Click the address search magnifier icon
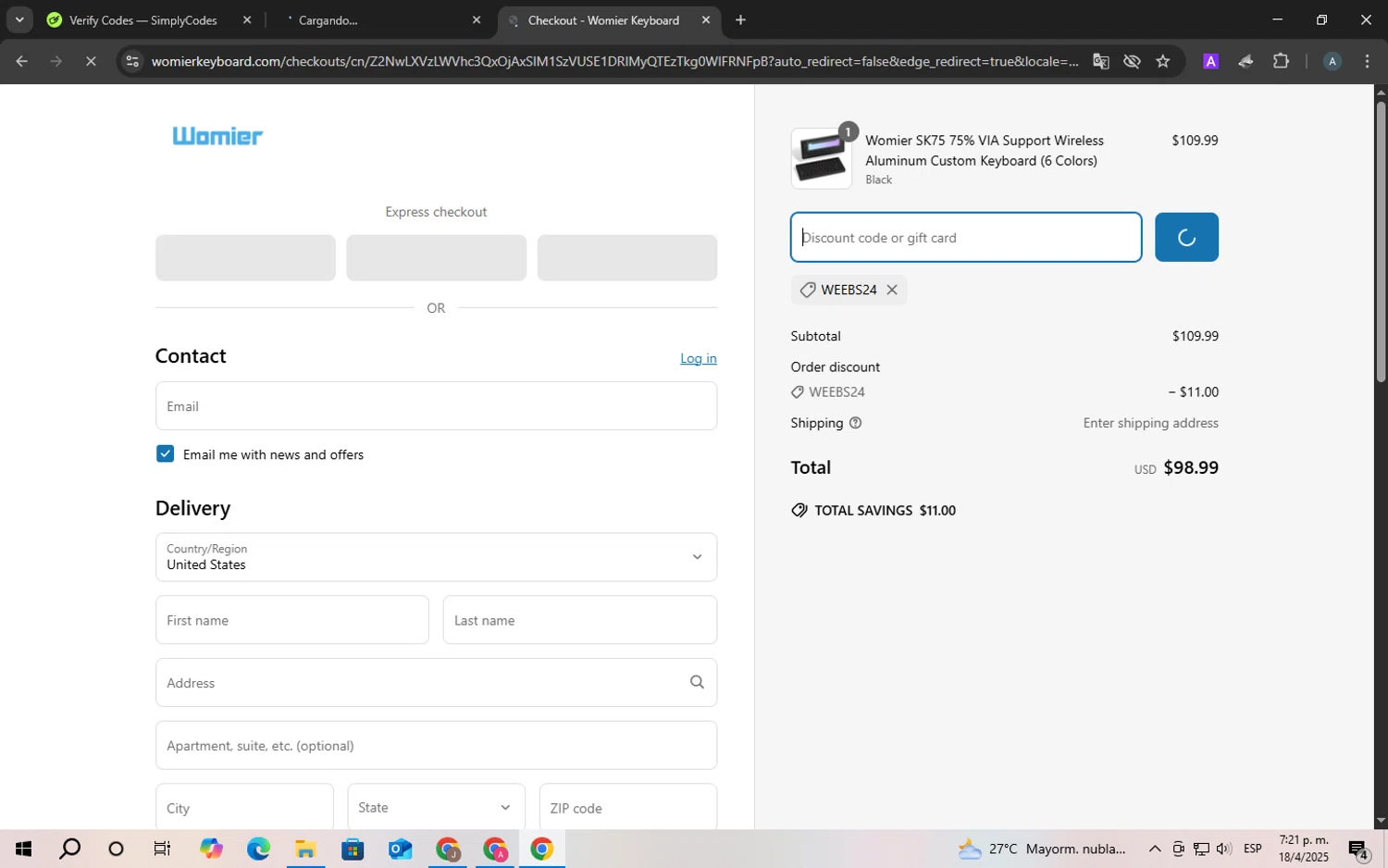1388x868 pixels. point(697,682)
